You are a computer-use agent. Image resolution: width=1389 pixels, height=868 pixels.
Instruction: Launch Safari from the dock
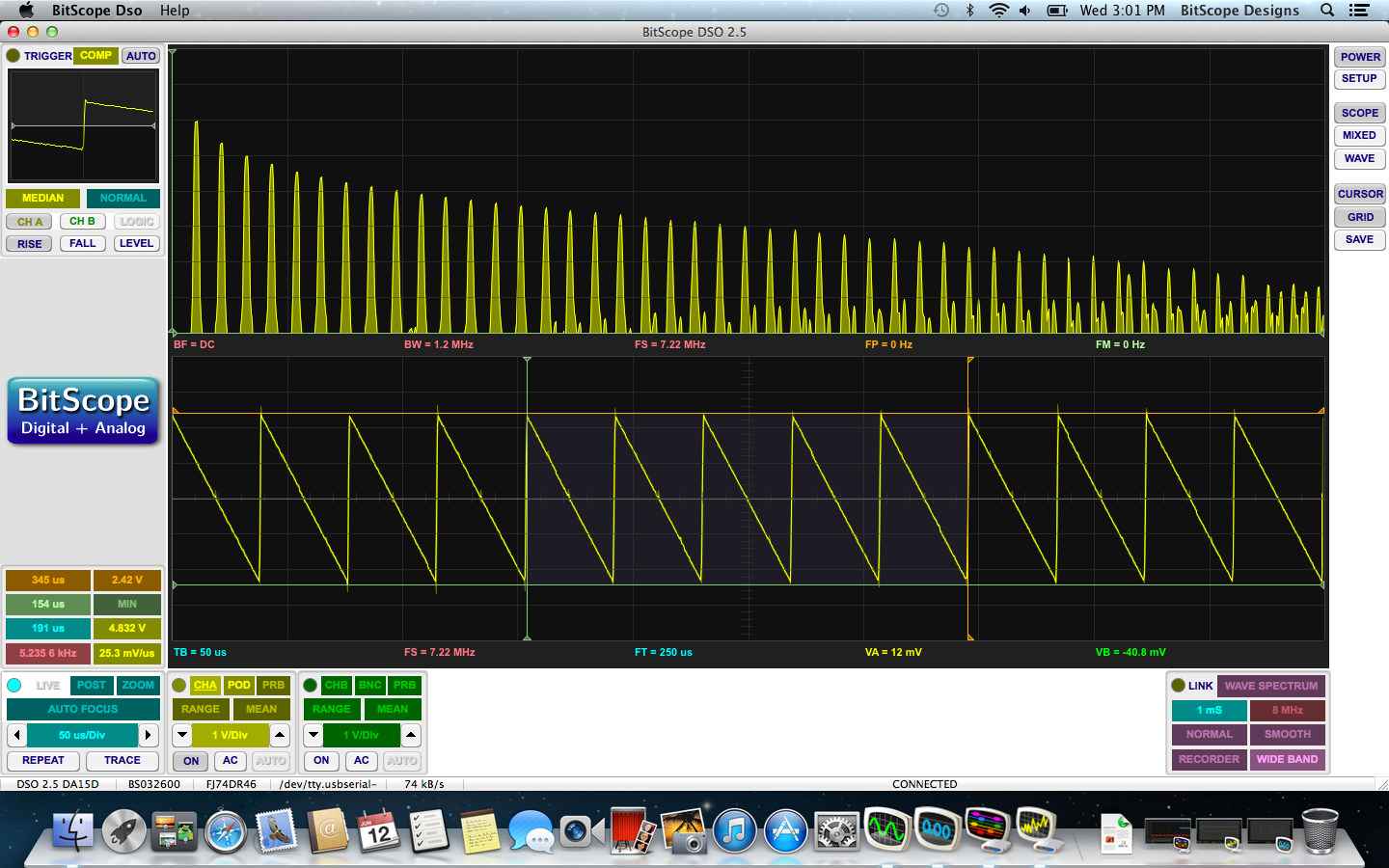point(226,830)
